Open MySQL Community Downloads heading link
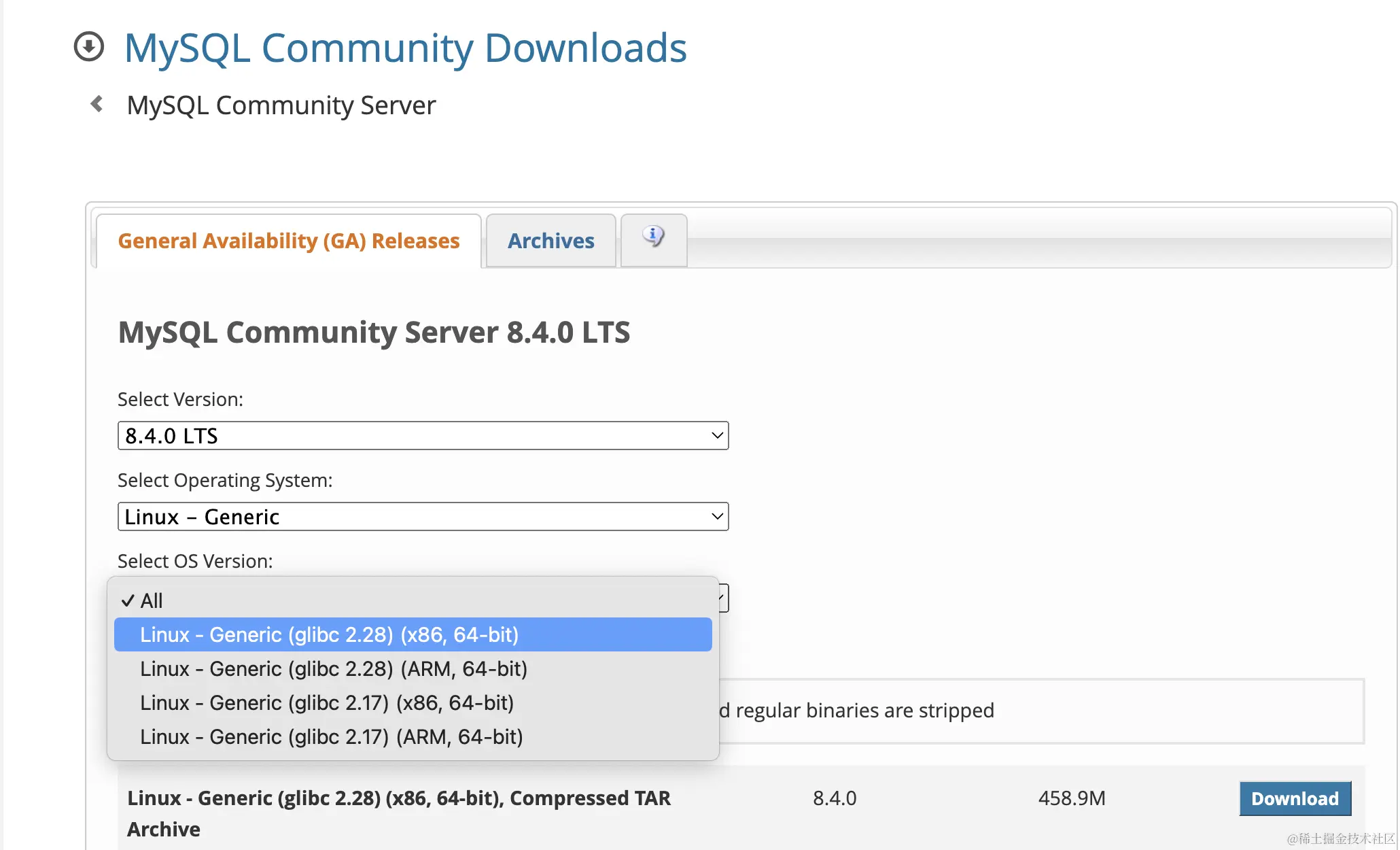The height and width of the screenshot is (850, 1400). tap(406, 48)
